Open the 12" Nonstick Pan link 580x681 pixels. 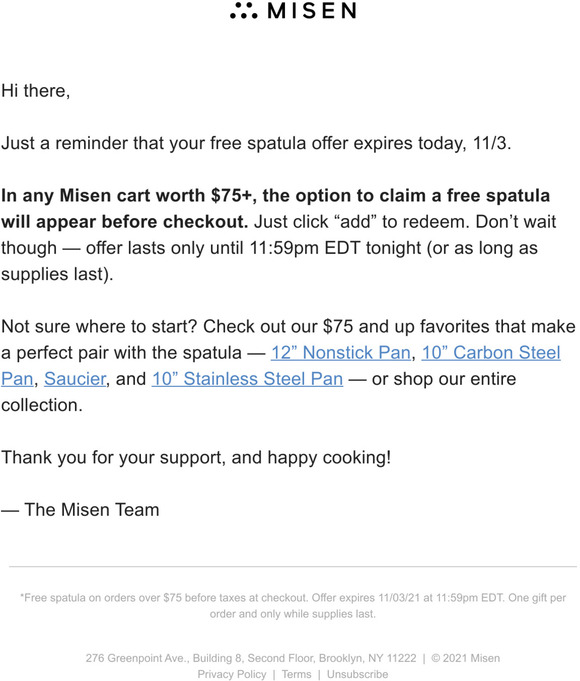click(x=341, y=353)
